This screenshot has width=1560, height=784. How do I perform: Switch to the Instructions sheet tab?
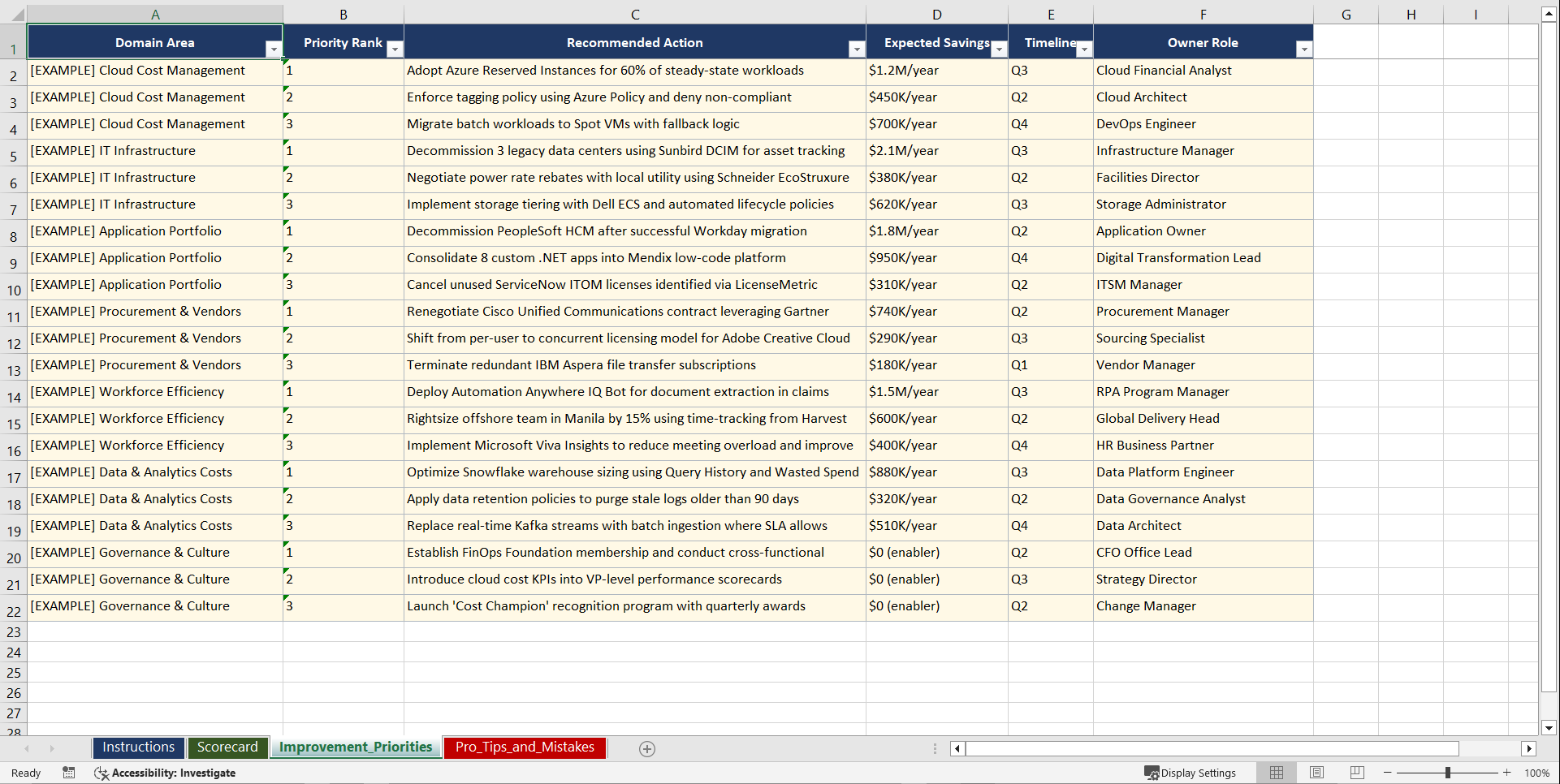point(138,747)
